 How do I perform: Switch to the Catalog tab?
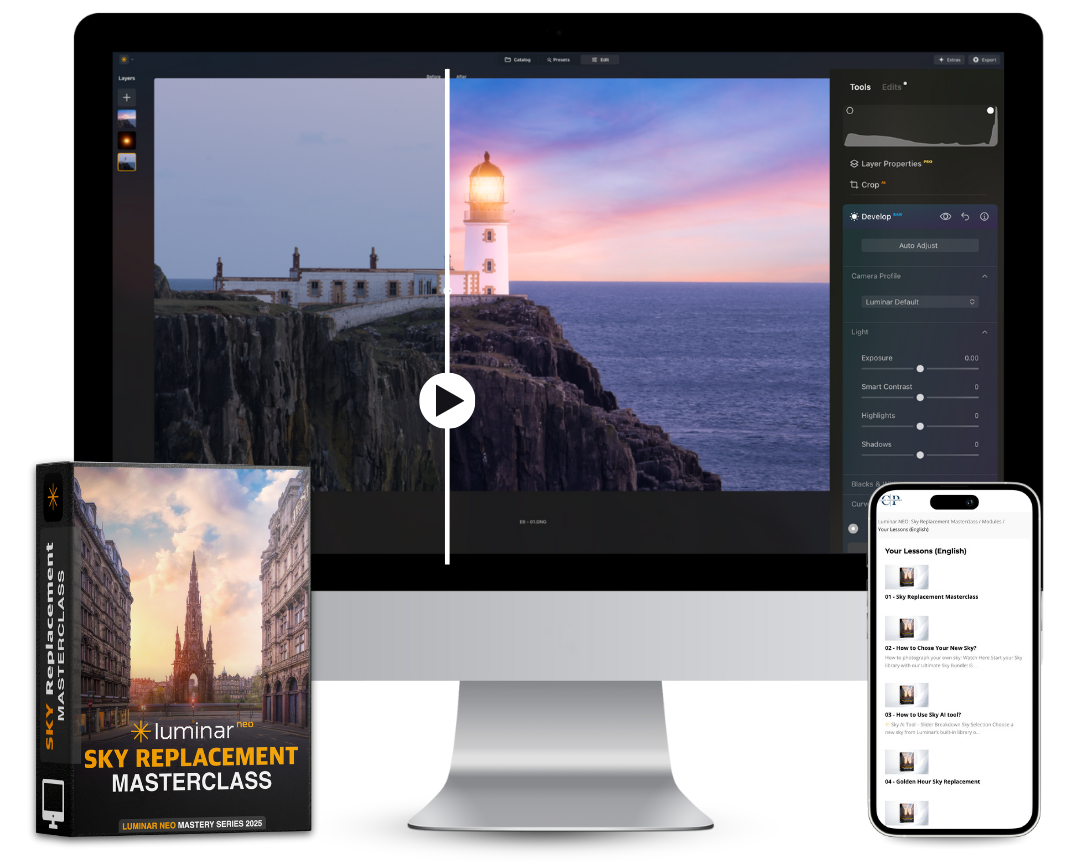point(518,60)
